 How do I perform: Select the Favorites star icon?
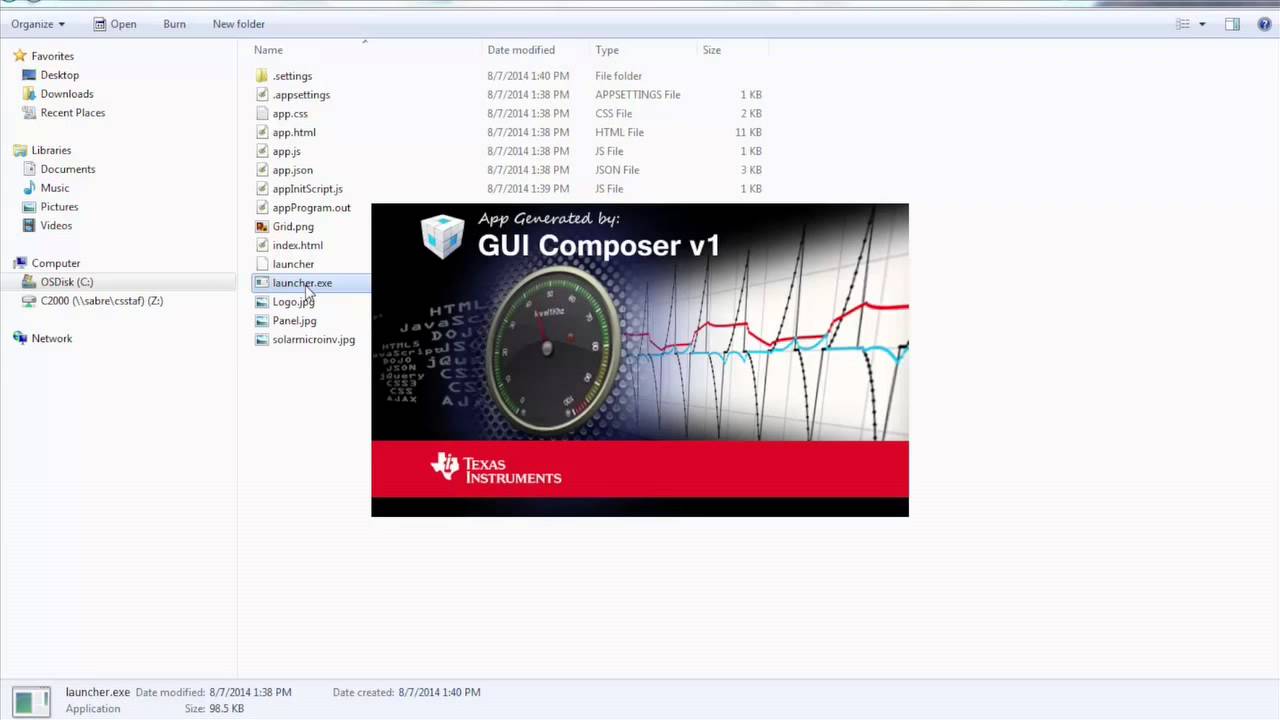(x=19, y=56)
